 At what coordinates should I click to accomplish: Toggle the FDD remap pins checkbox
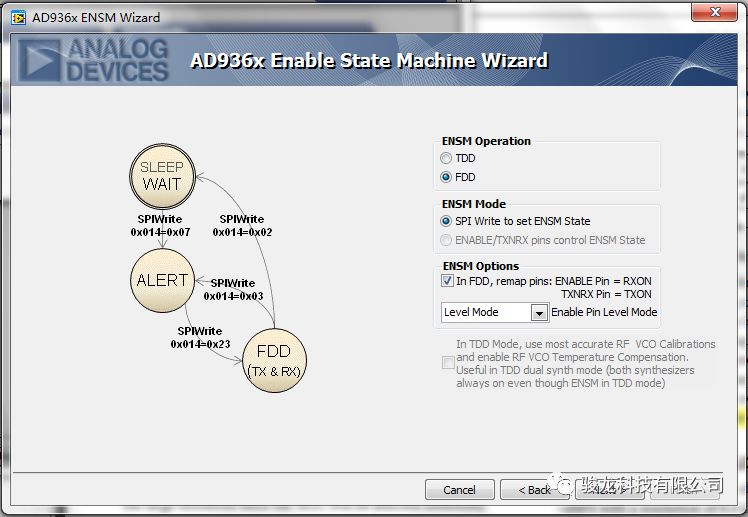coord(448,282)
